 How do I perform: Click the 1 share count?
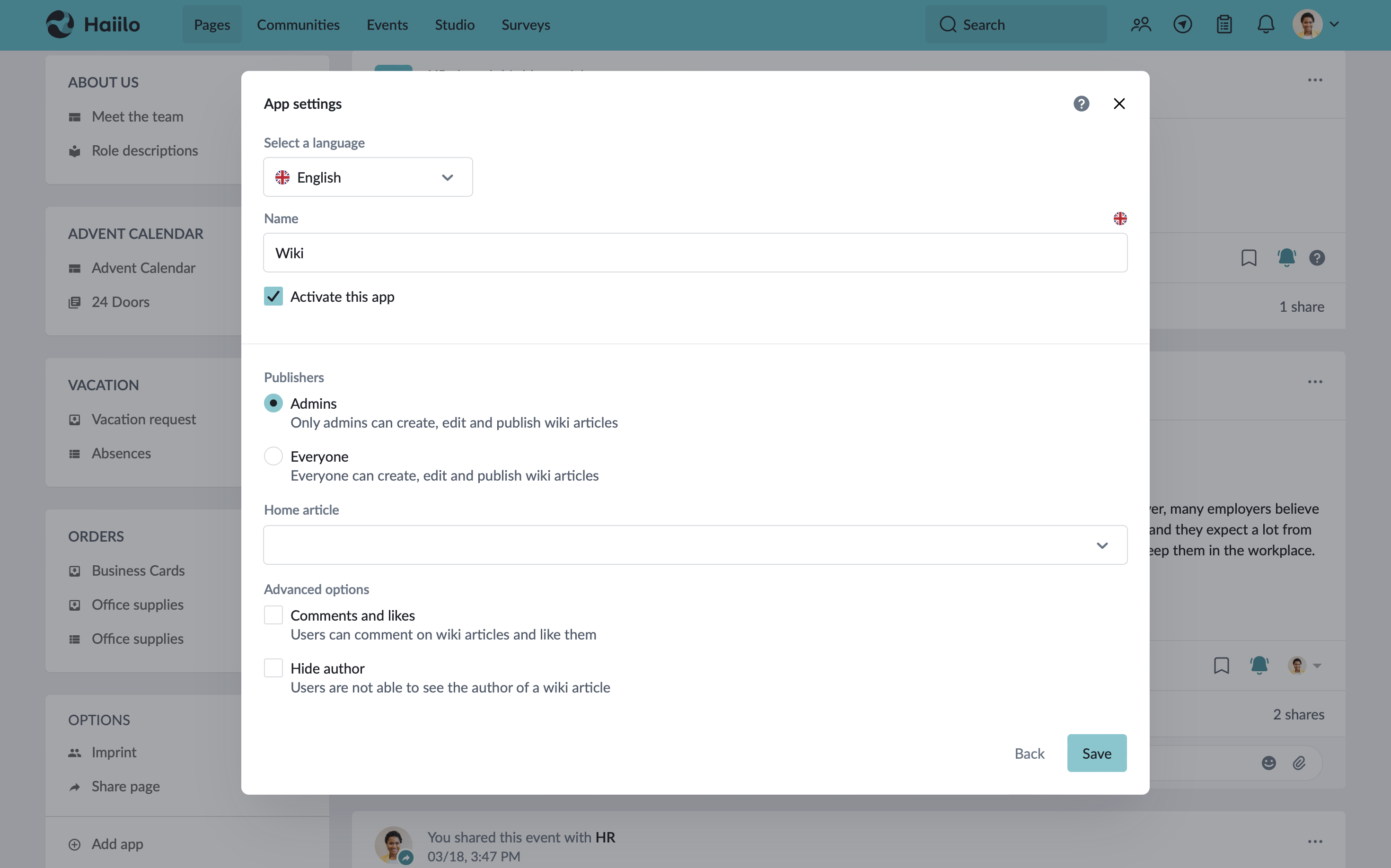[x=1302, y=307]
